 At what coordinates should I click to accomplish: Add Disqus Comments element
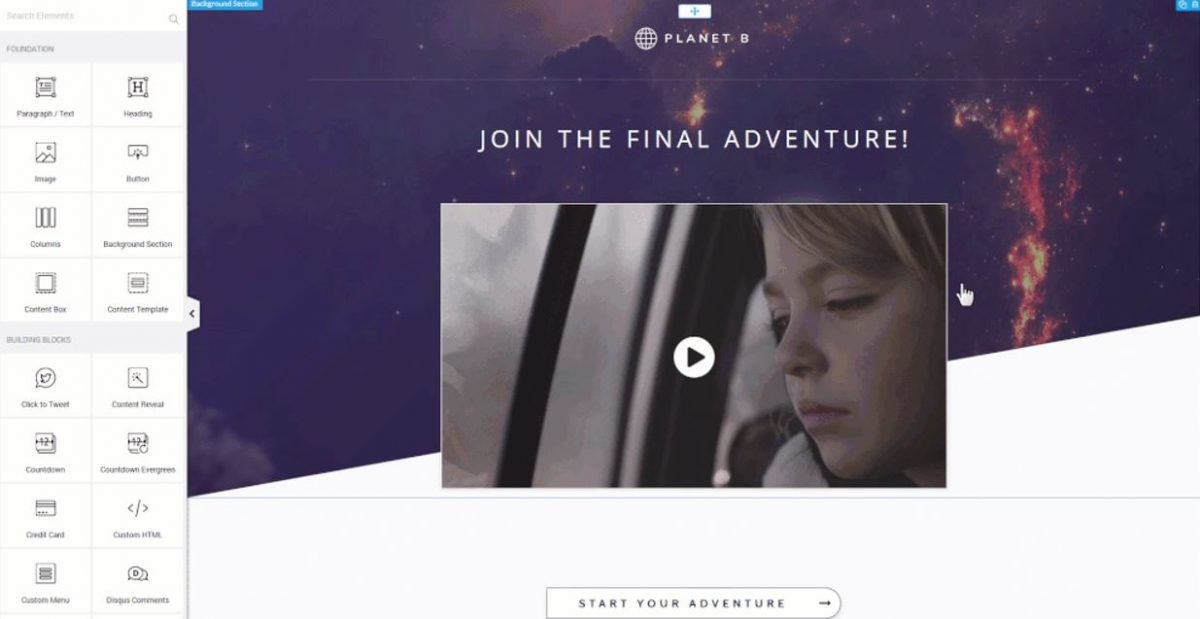pos(138,581)
